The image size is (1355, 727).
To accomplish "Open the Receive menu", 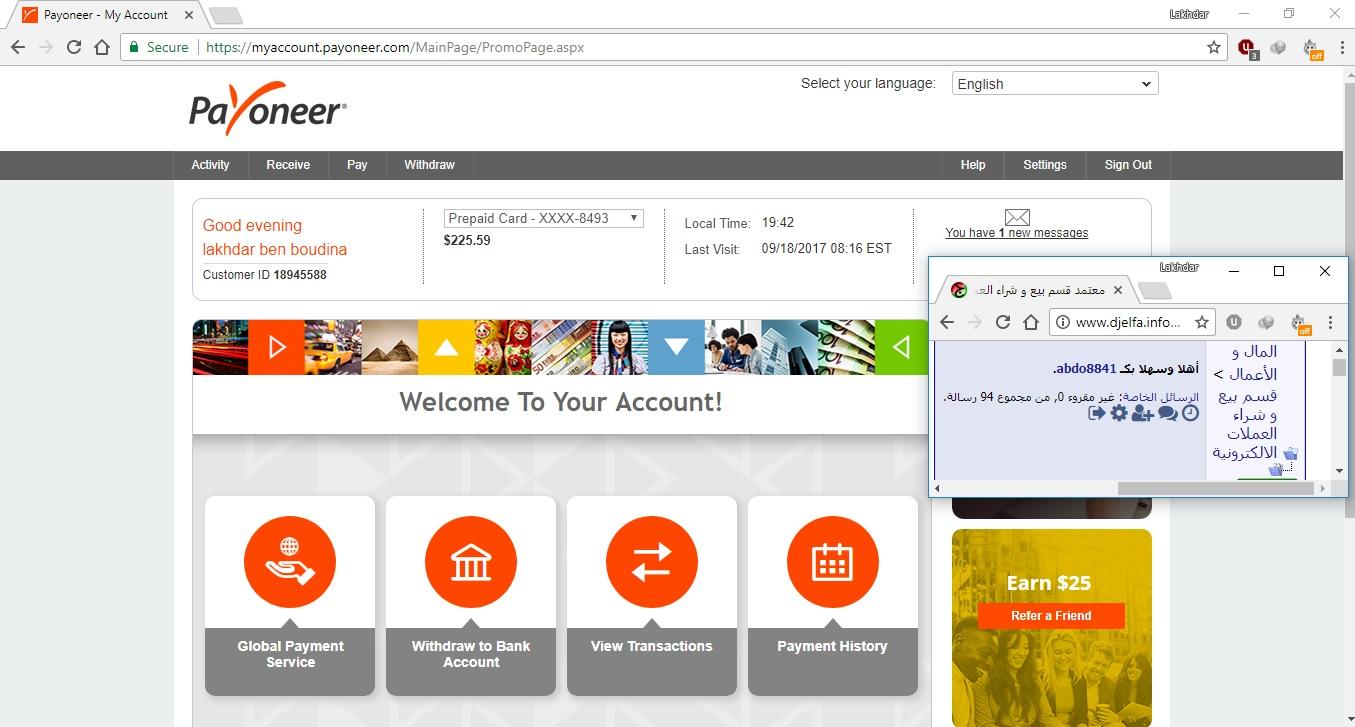I will (288, 165).
